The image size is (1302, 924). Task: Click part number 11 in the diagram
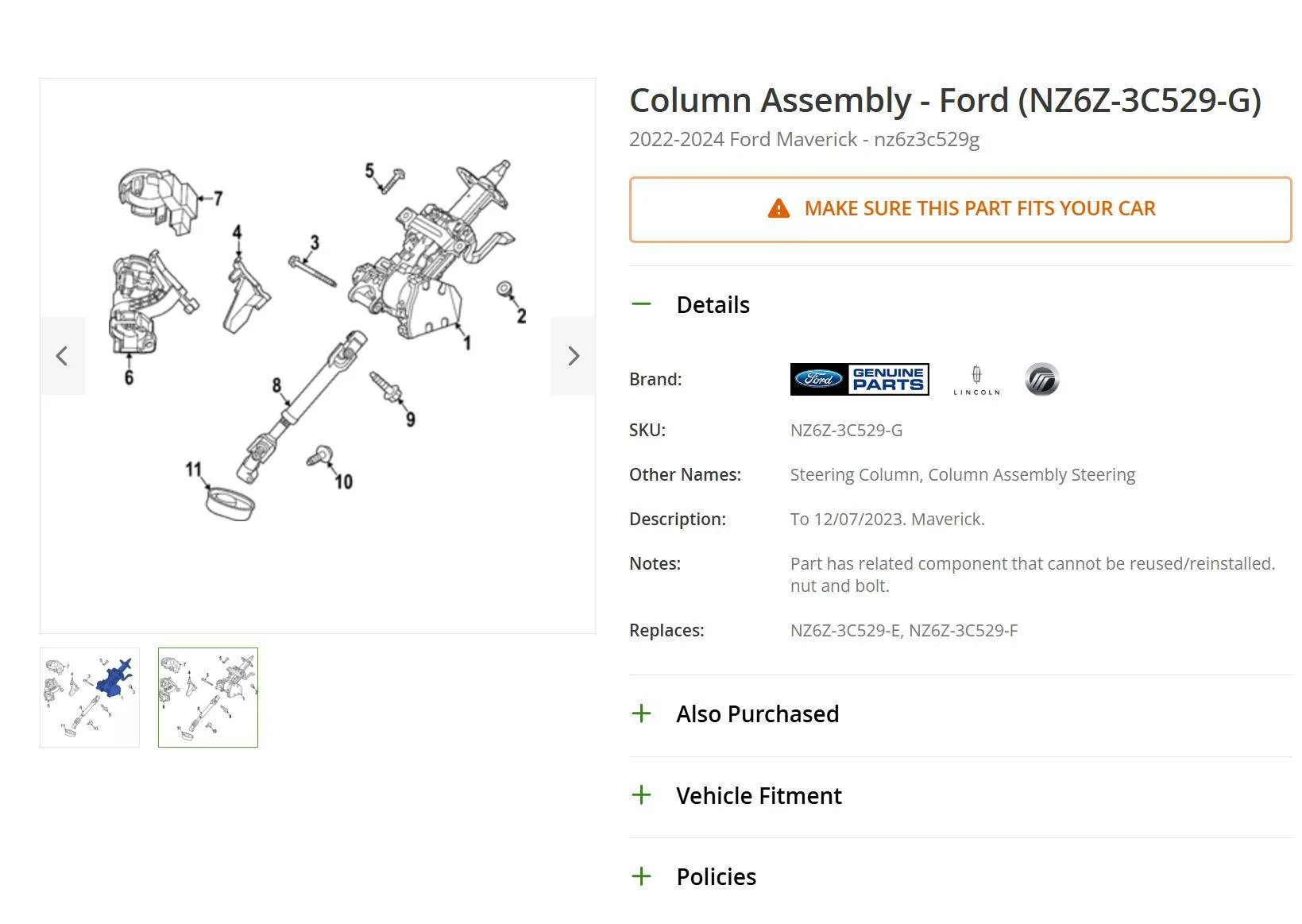pyautogui.click(x=193, y=470)
